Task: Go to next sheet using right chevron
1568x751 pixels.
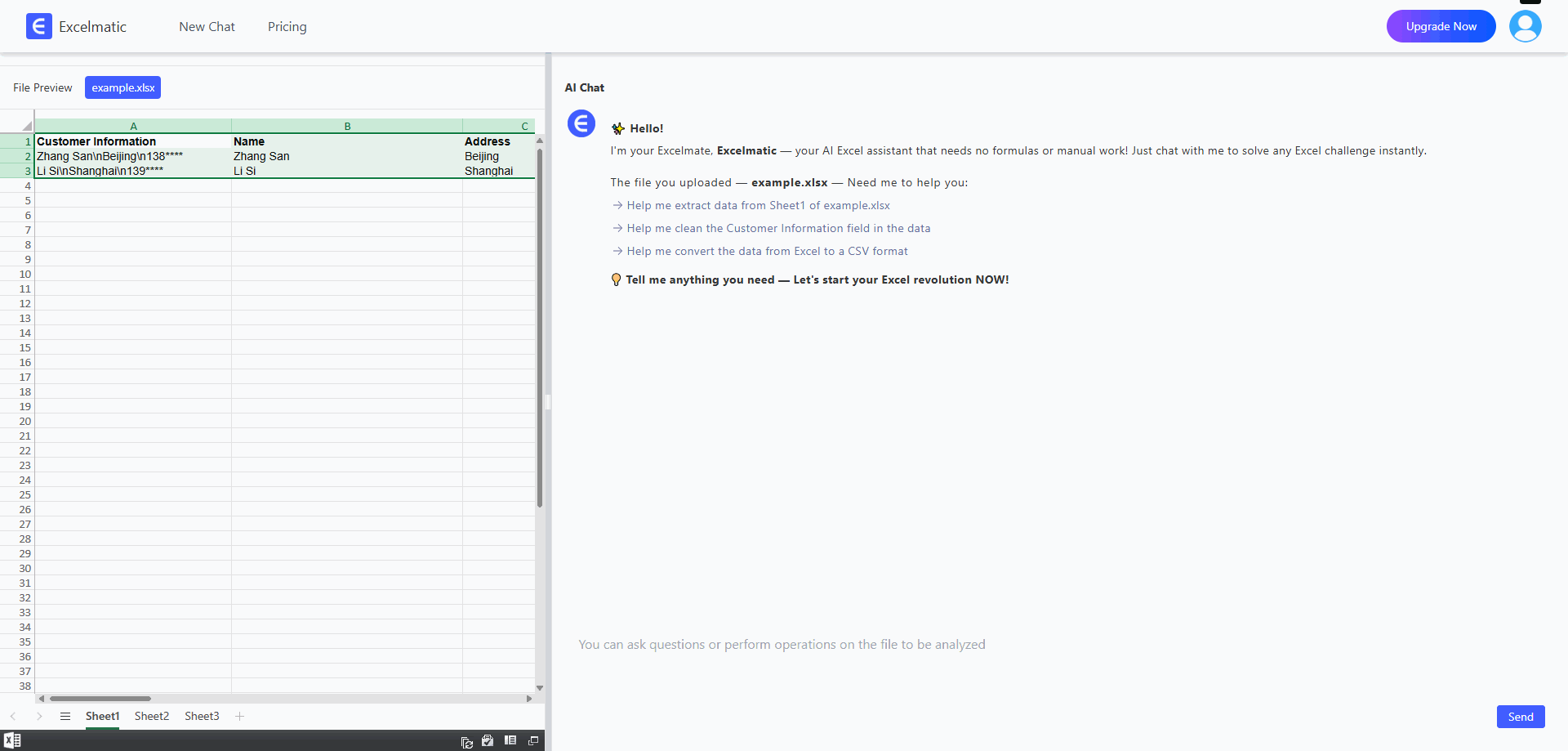Action: click(39, 716)
